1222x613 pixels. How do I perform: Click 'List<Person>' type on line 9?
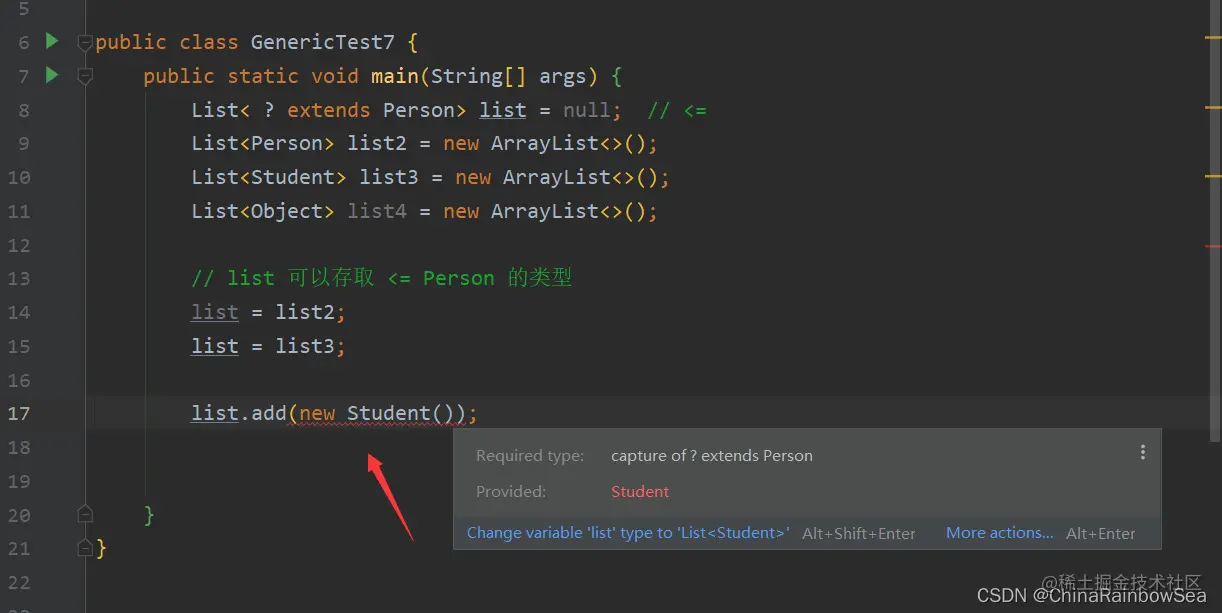(x=263, y=144)
